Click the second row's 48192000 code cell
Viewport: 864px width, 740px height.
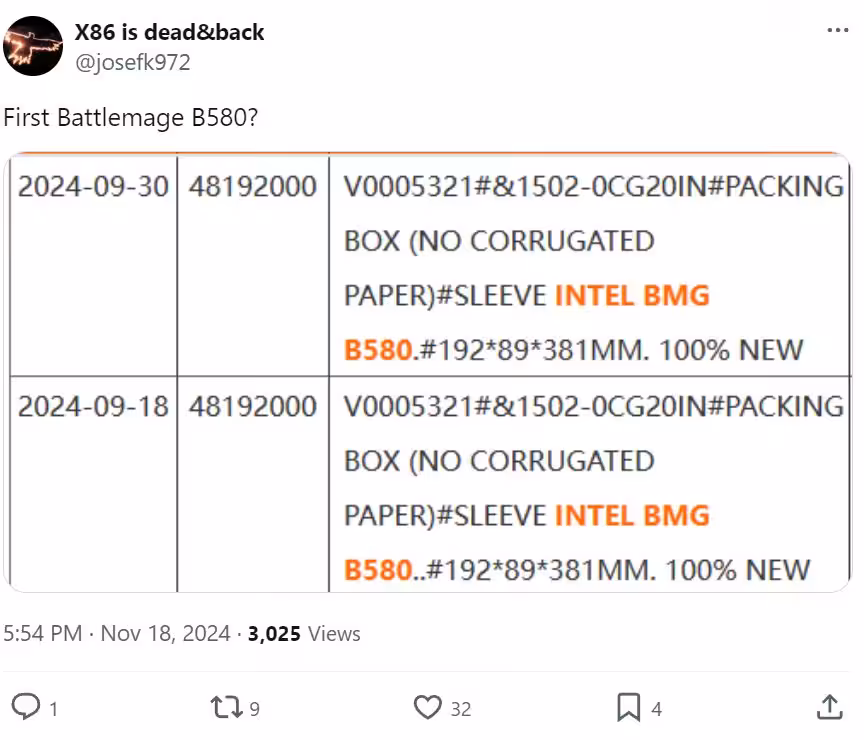click(x=253, y=407)
